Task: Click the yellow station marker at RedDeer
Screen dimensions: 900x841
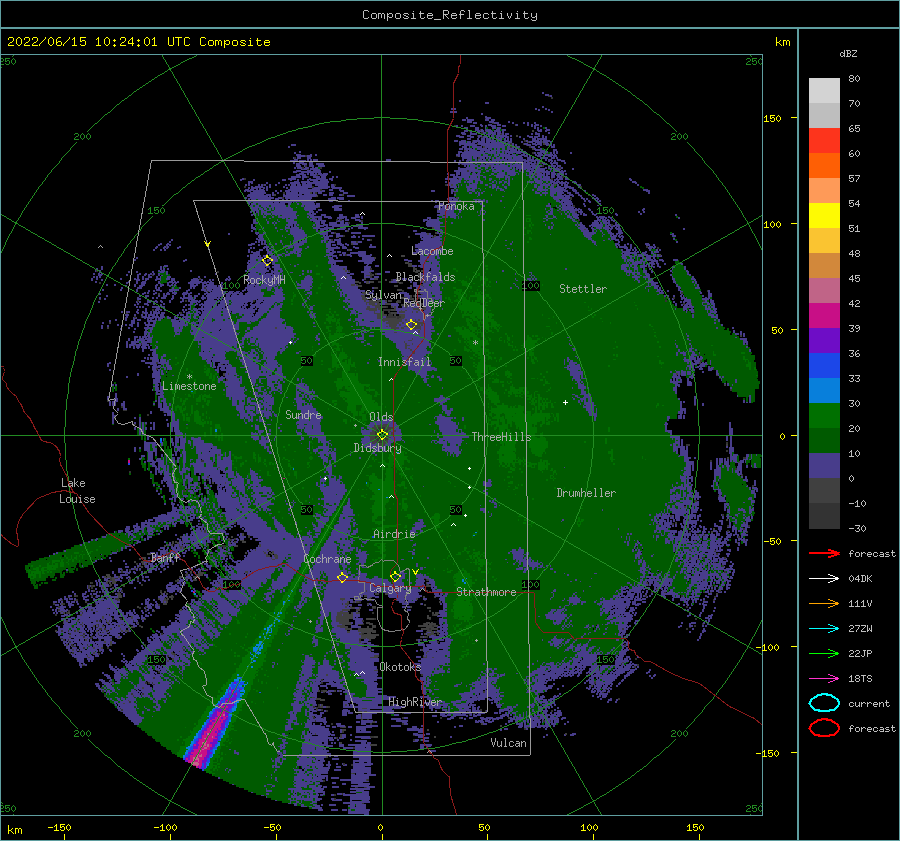Action: point(411,325)
